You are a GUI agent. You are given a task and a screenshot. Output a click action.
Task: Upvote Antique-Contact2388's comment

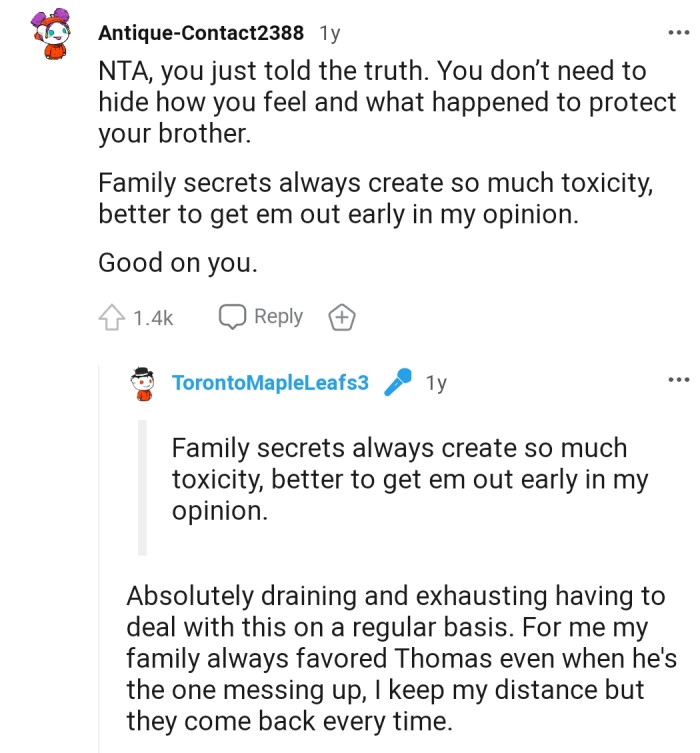click(x=110, y=318)
